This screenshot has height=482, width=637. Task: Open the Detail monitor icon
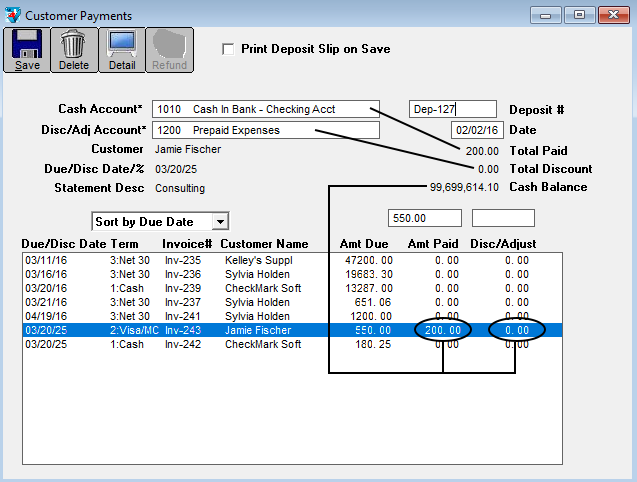click(122, 49)
